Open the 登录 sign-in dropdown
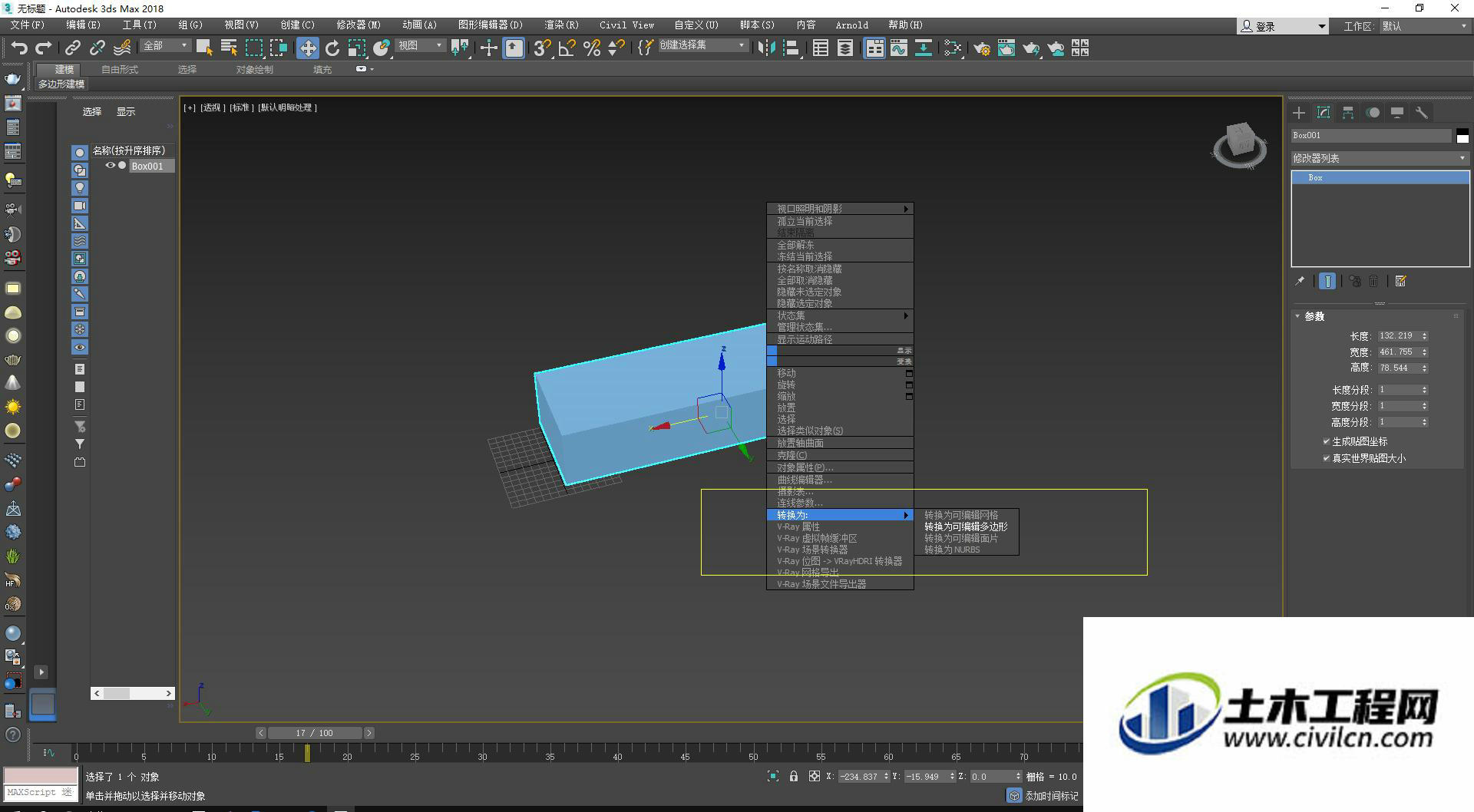The height and width of the screenshot is (812, 1474). (1282, 26)
